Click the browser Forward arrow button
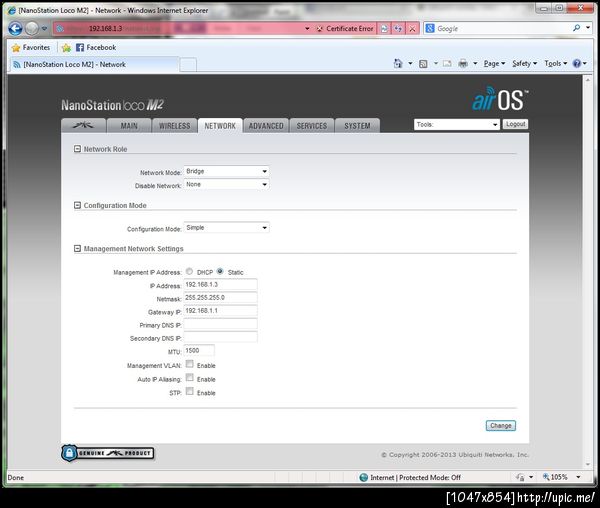Image resolution: width=600 pixels, height=508 pixels. 32,28
